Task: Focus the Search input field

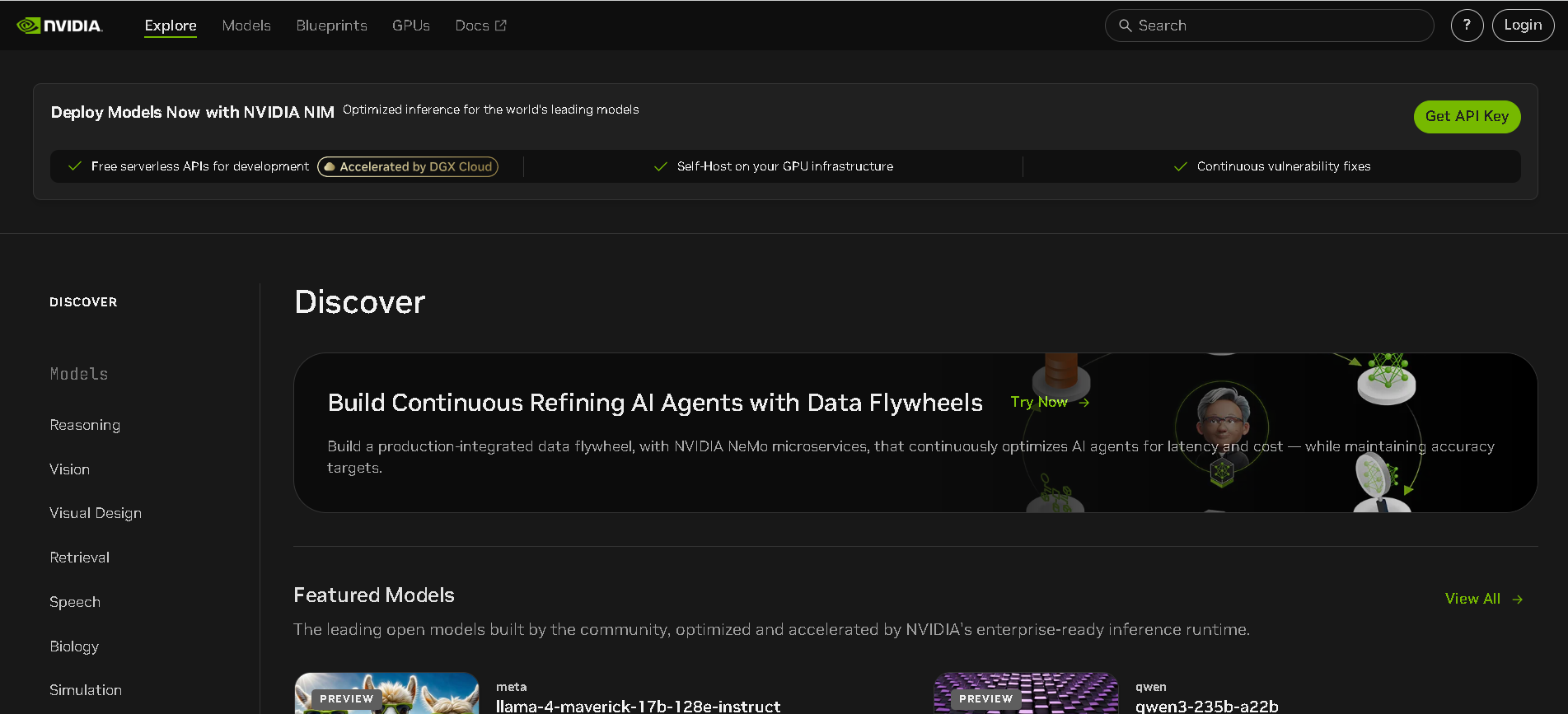Action: (x=1269, y=26)
